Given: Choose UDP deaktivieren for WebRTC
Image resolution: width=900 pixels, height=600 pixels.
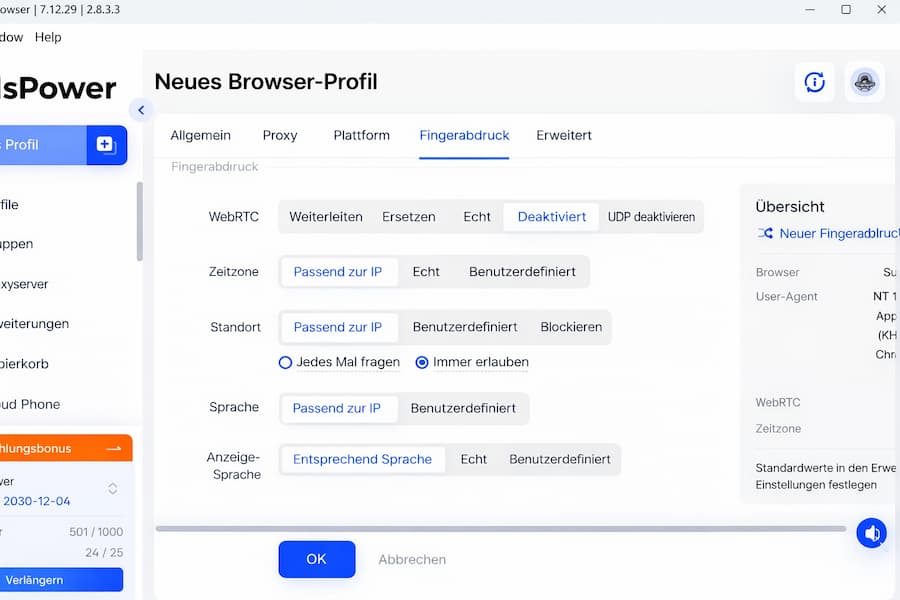Looking at the screenshot, I should [651, 217].
